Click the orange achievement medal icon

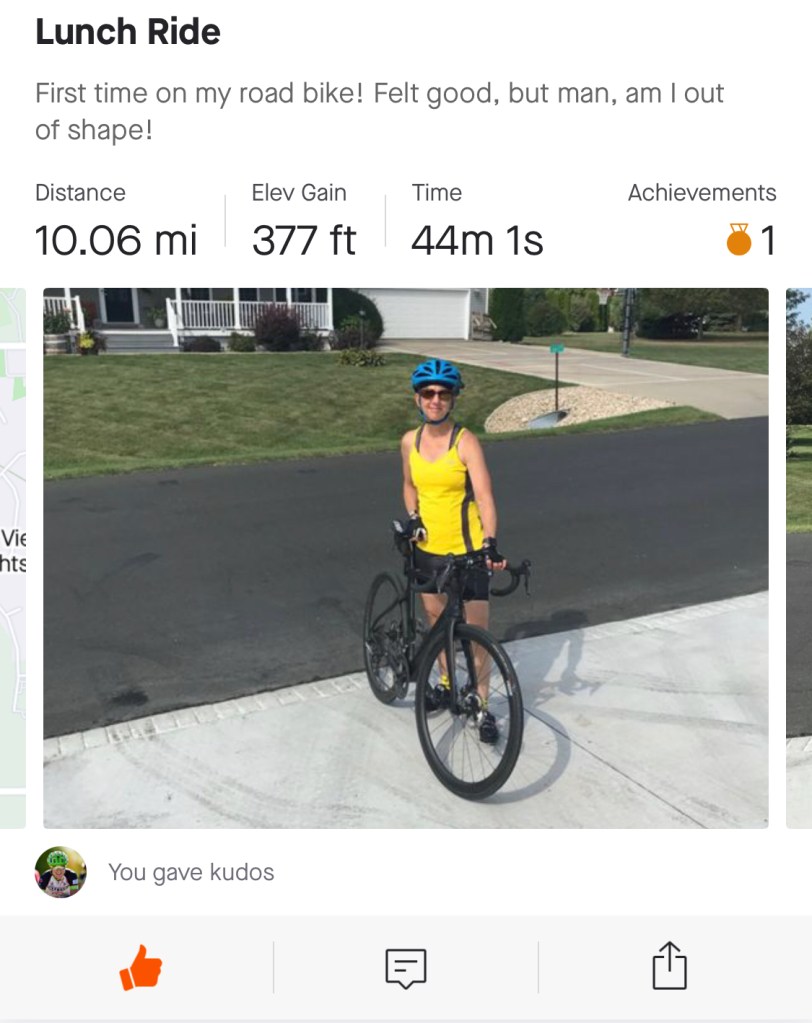[739, 240]
